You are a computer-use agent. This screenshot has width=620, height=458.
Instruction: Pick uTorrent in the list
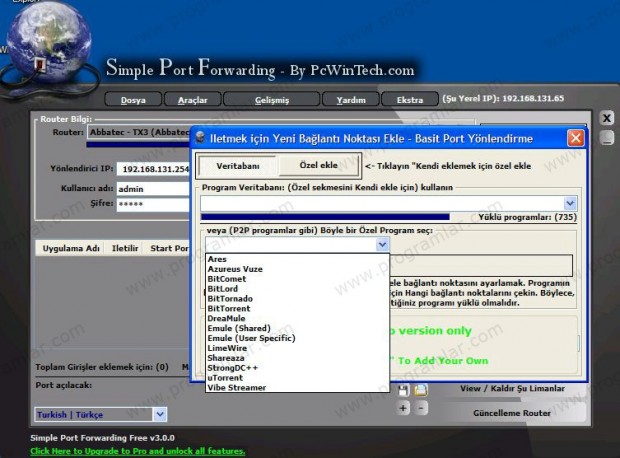(x=297, y=378)
